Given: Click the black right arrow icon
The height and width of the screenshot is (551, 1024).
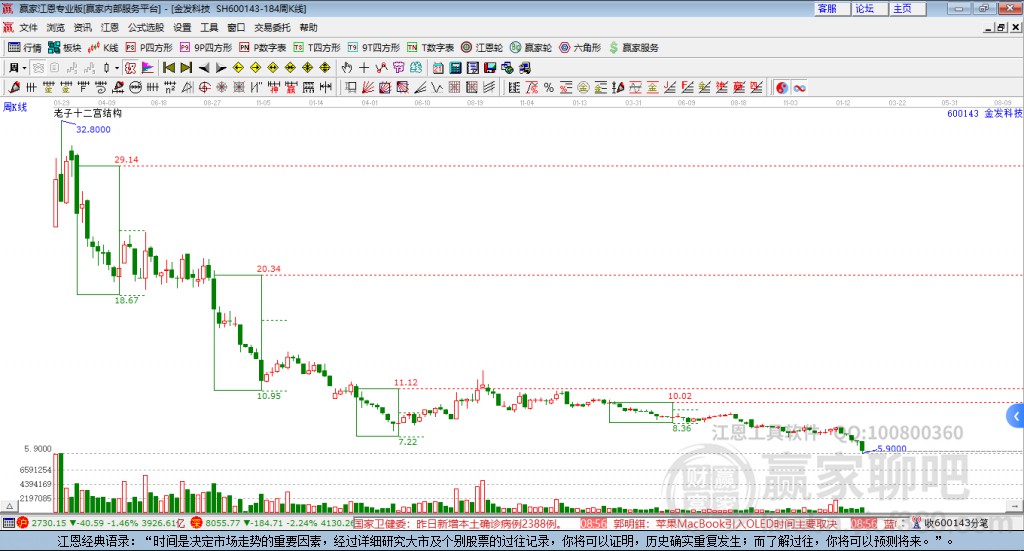Looking at the screenshot, I should [x=221, y=68].
